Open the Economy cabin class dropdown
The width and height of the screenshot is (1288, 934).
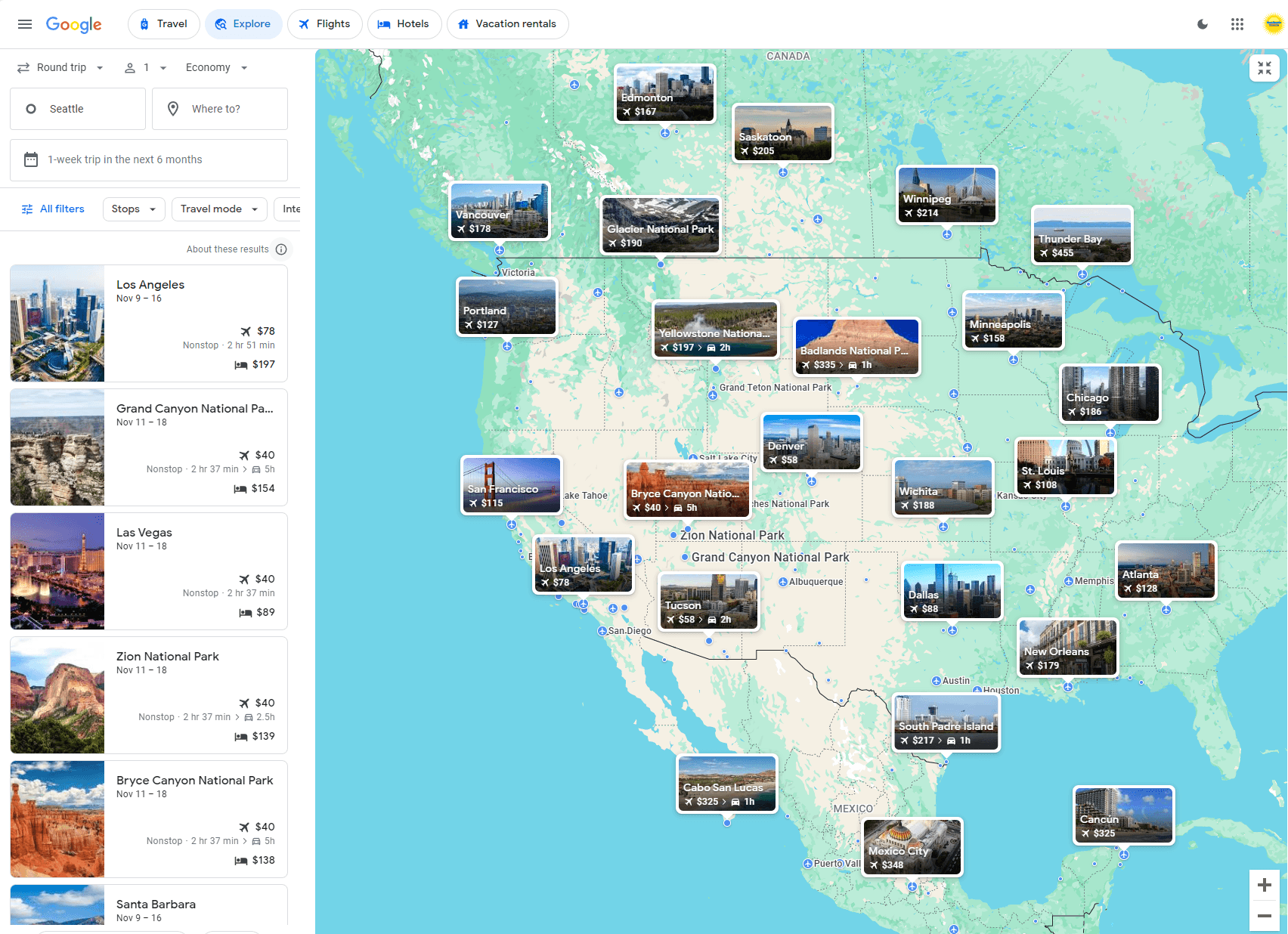pyautogui.click(x=217, y=67)
